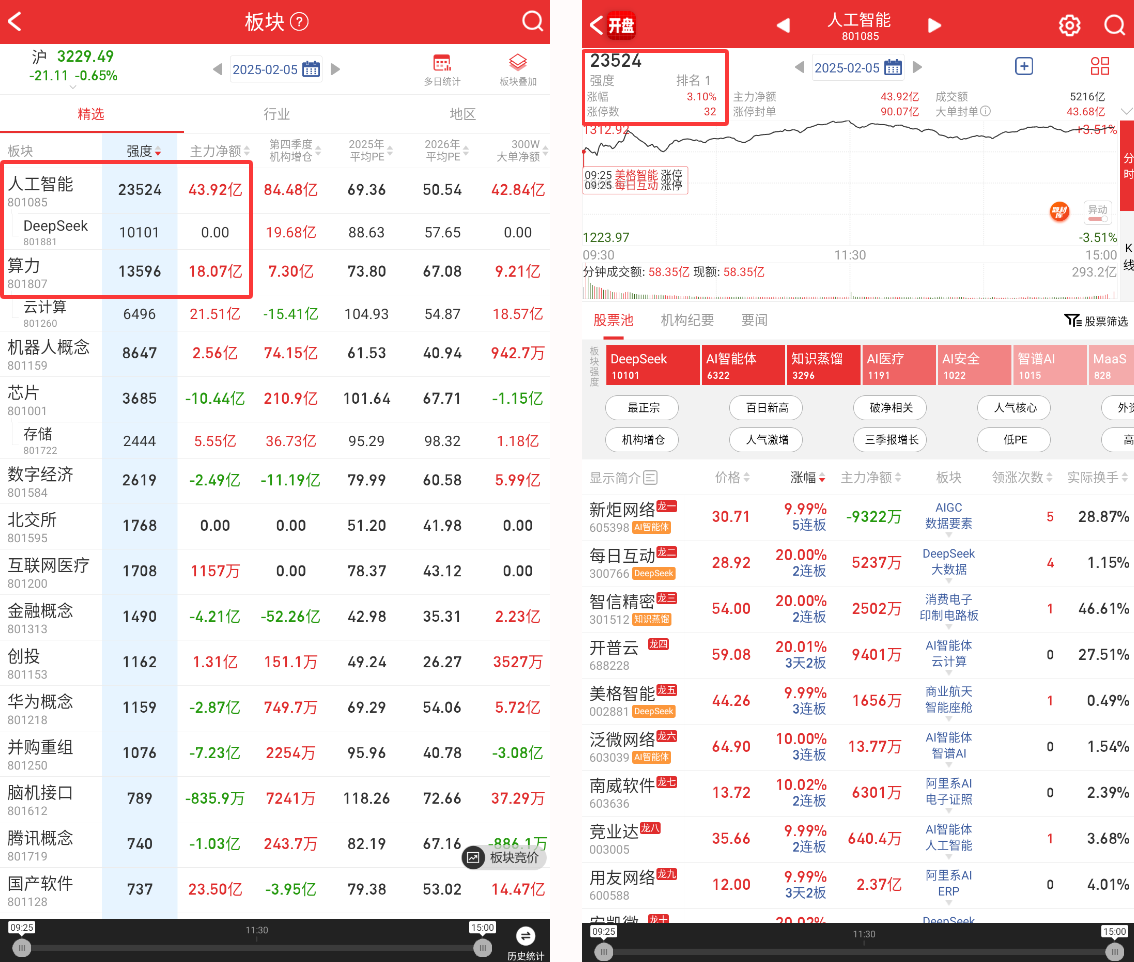This screenshot has height=962, width=1134.
Task: Switch to the 机构纪要 tab
Action: 687,320
